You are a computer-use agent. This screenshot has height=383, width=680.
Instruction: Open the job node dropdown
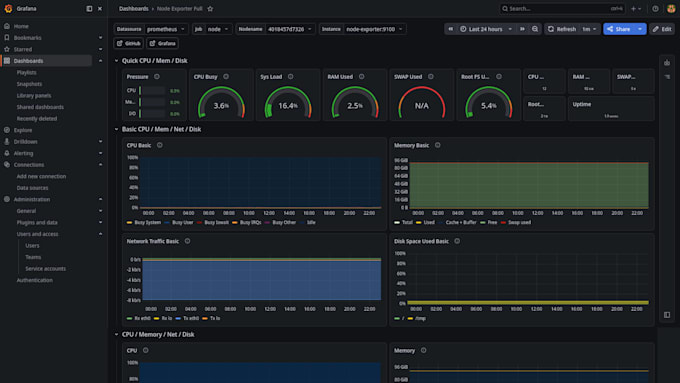[218, 29]
